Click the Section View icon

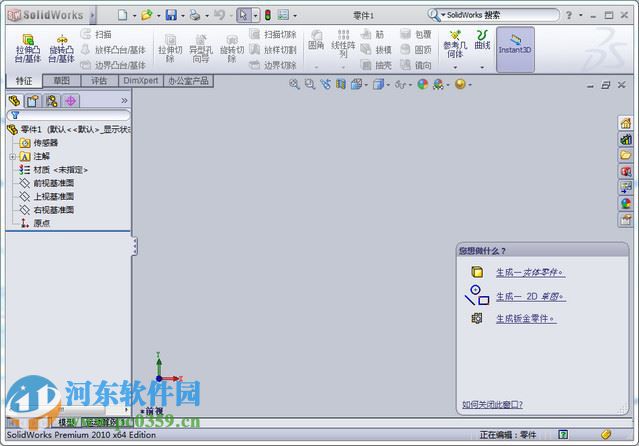coord(341,84)
